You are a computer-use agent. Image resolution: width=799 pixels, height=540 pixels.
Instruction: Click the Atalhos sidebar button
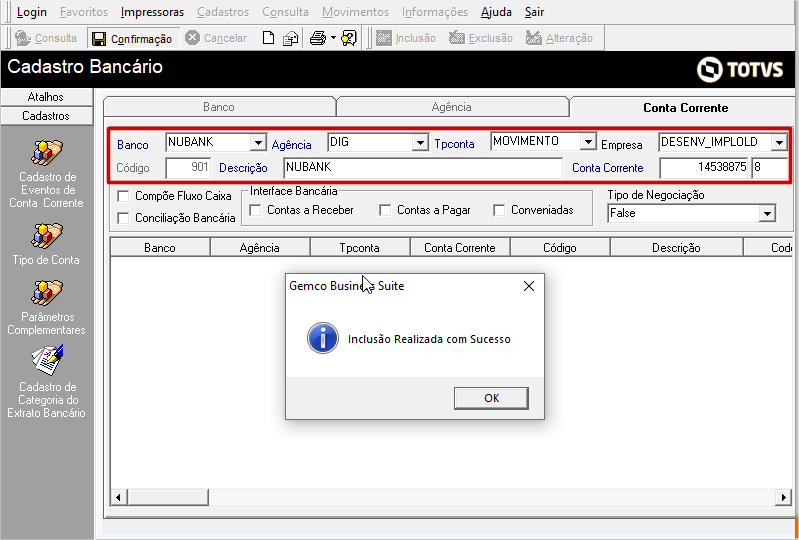coord(46,97)
